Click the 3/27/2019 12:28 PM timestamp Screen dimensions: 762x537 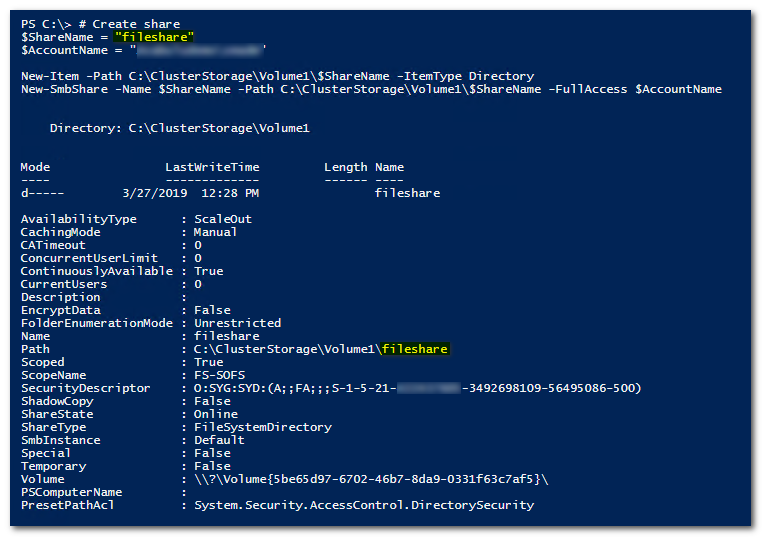coord(190,193)
